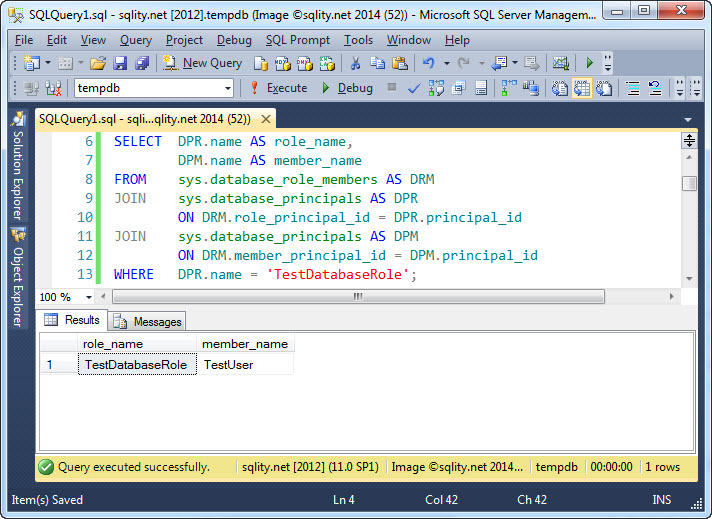Open the Activity Monitor icon
This screenshot has width=712, height=519.
(560, 63)
